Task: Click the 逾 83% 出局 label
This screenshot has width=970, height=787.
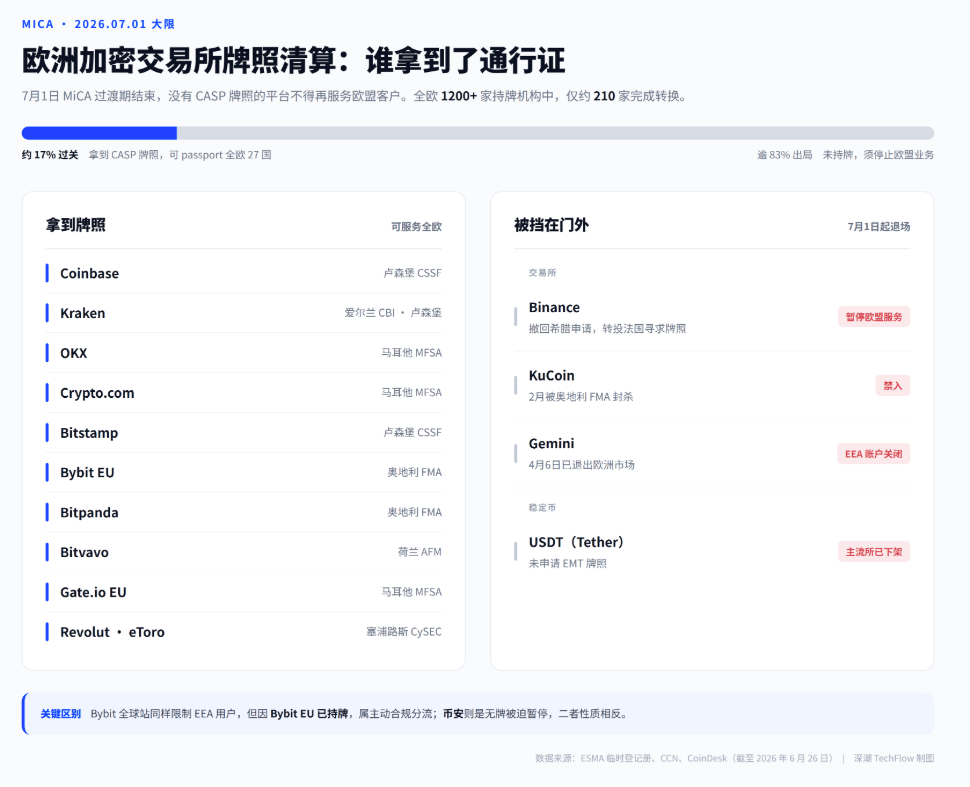Action: click(784, 155)
